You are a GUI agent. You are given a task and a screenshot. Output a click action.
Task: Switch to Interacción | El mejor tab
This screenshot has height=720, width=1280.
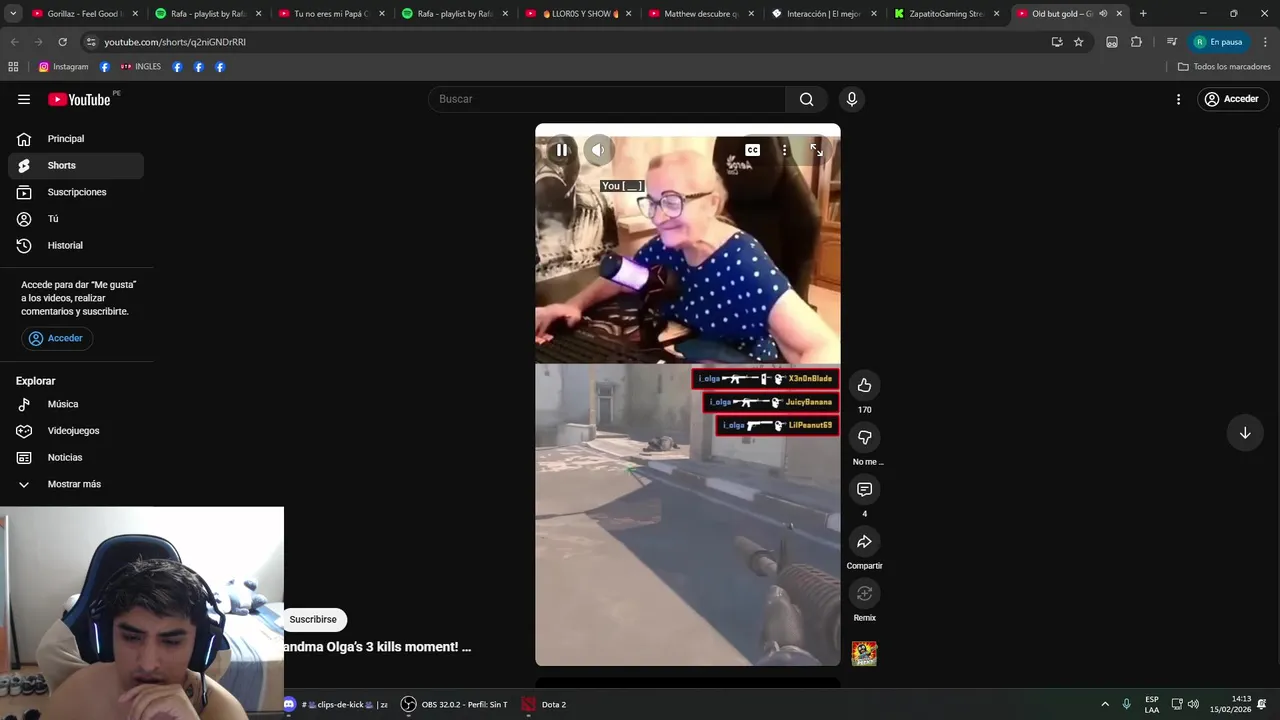pos(824,14)
